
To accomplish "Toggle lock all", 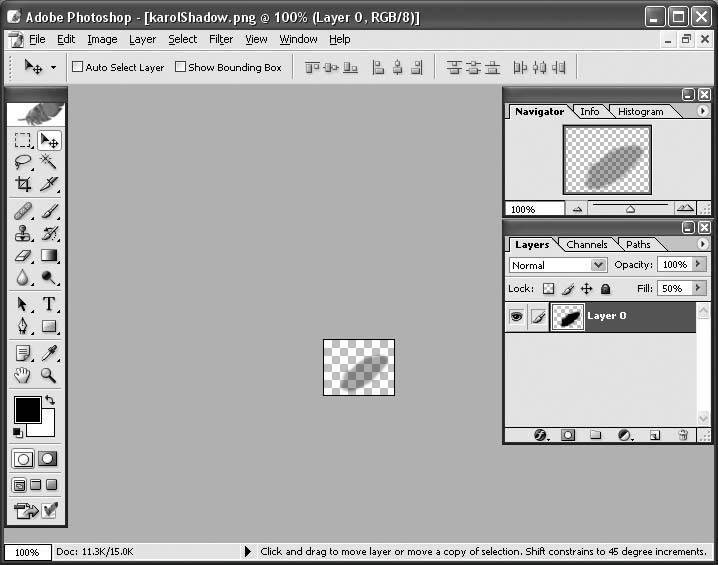I will point(605,288).
